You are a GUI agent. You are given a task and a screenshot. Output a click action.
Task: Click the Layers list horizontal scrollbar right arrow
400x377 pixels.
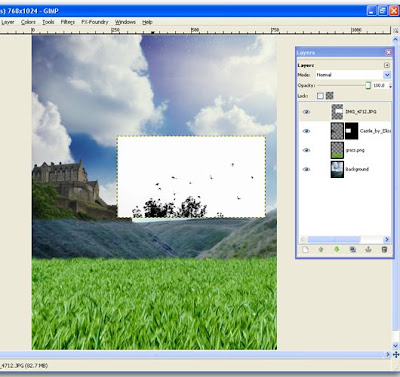tap(387, 239)
